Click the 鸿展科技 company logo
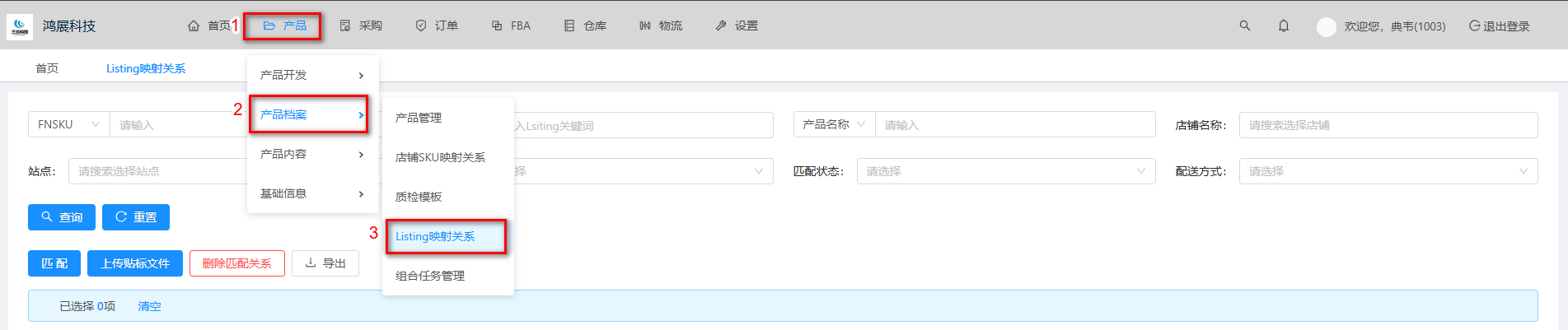Screen dimensions: 1568x330 (20, 27)
